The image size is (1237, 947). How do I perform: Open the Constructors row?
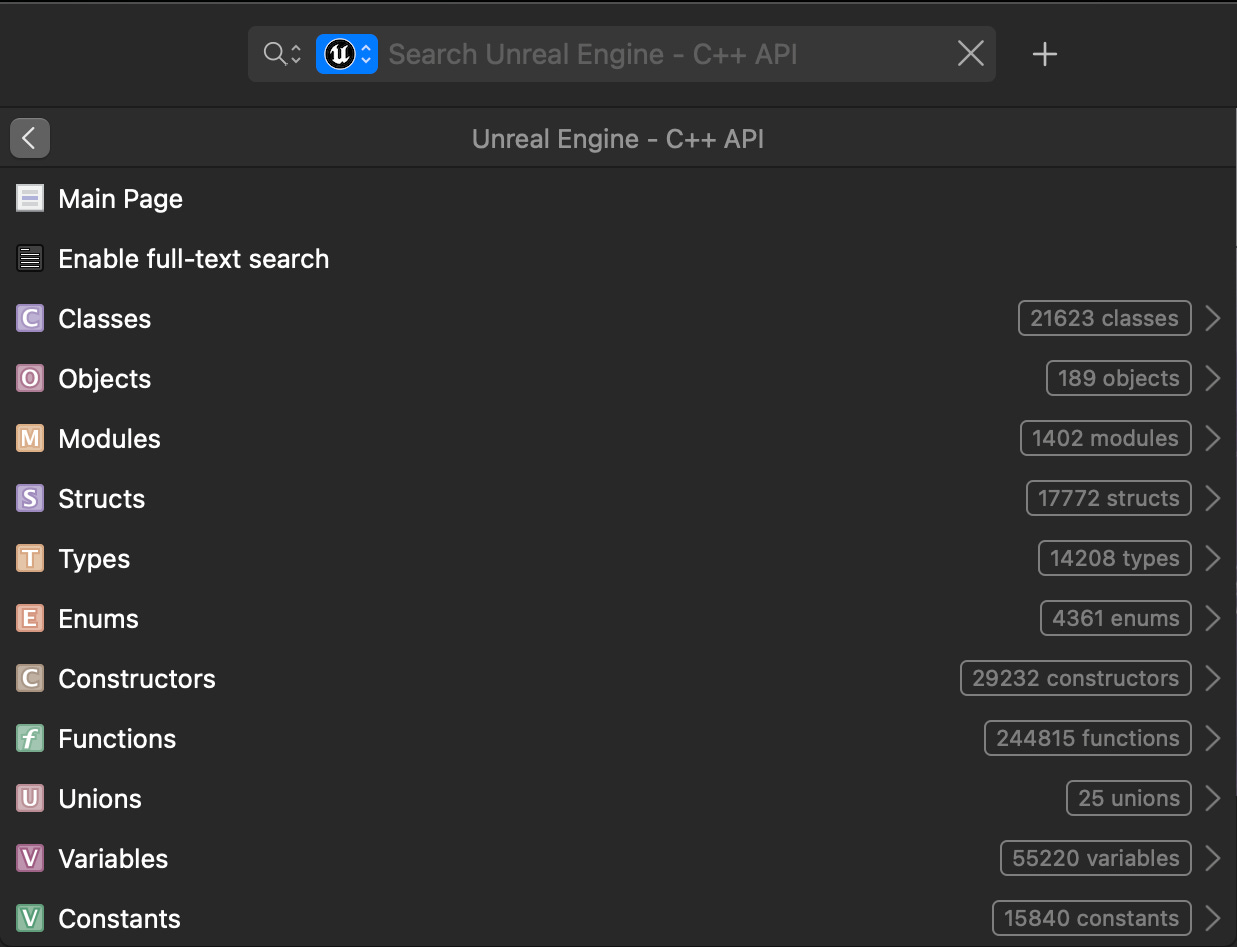618,679
